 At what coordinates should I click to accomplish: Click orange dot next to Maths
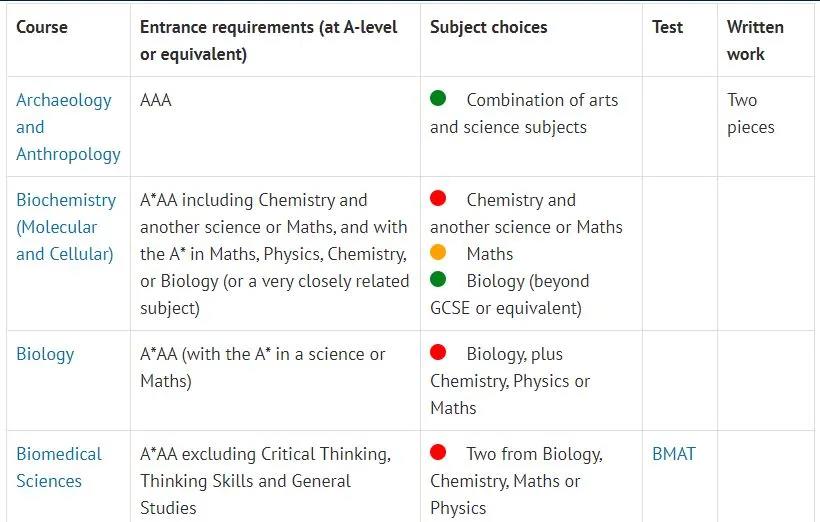click(x=438, y=252)
